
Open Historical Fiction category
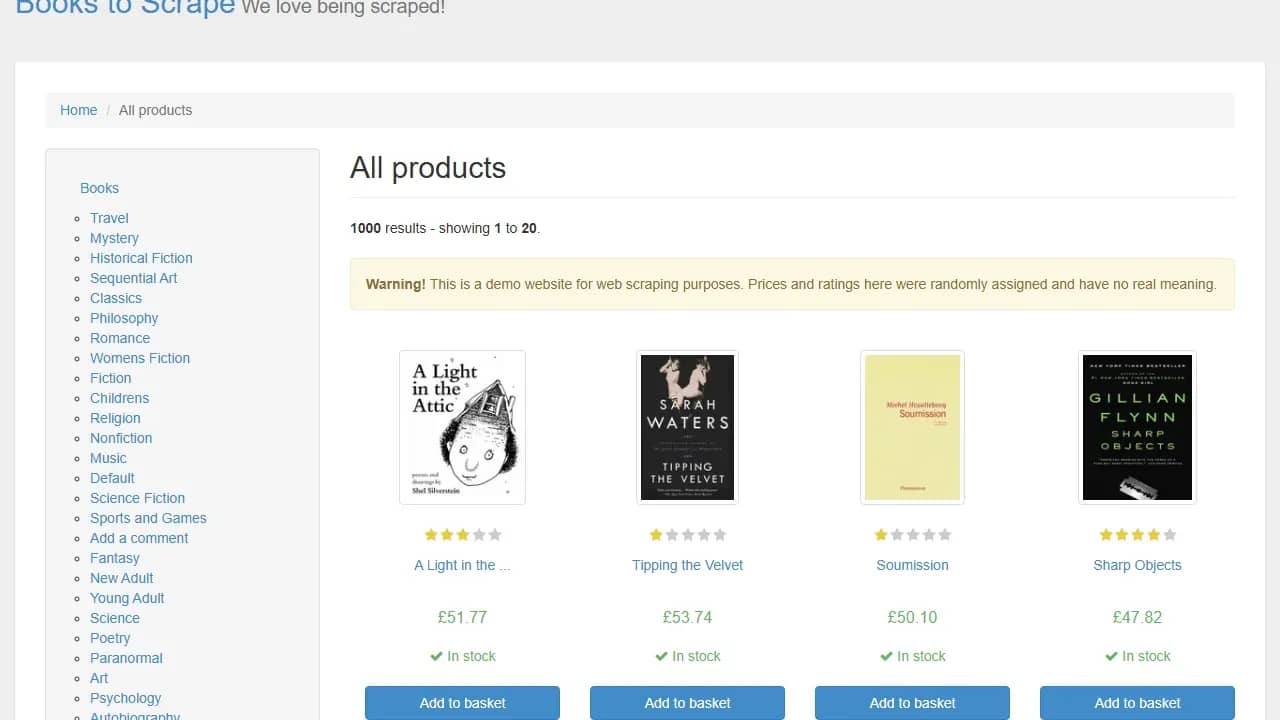coord(141,258)
